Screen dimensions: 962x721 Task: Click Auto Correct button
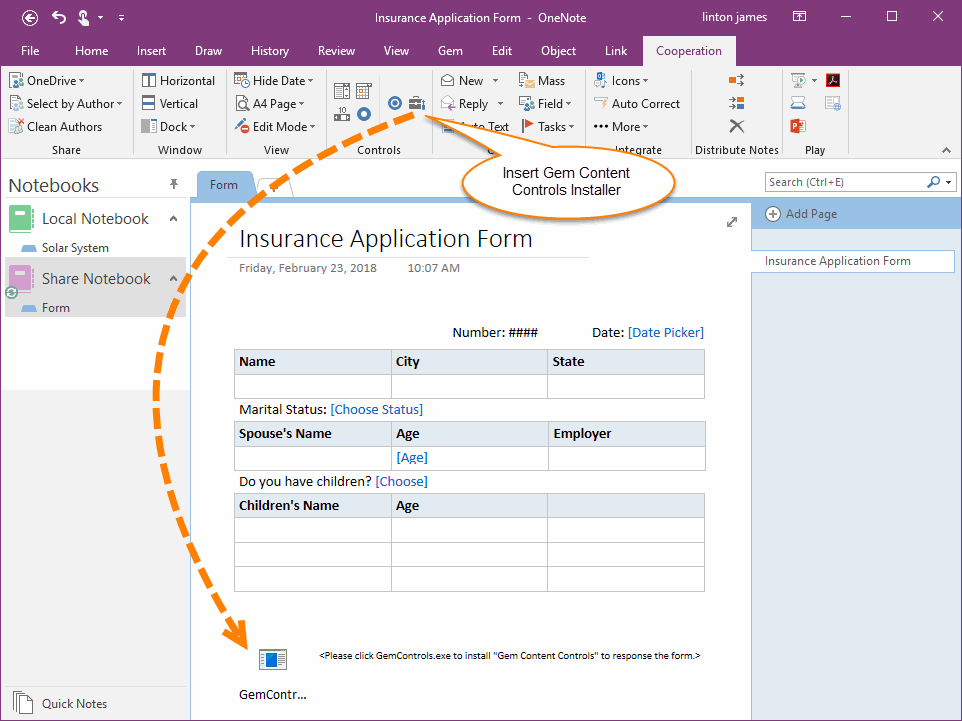637,104
